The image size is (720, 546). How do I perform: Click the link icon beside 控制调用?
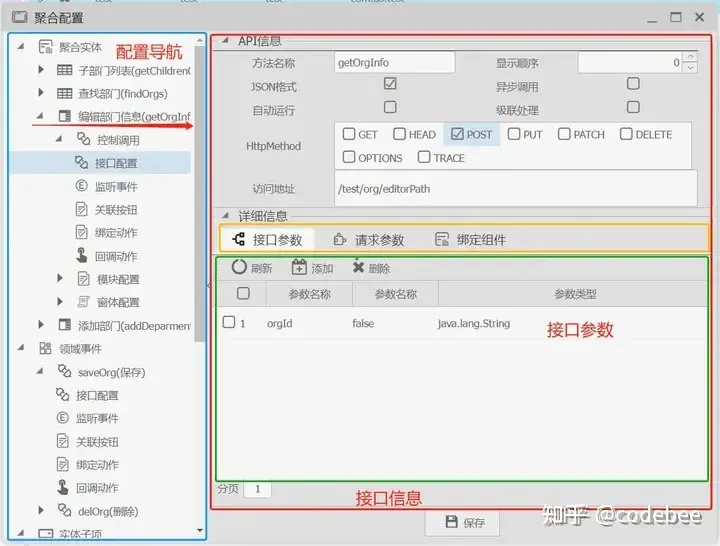[83, 139]
